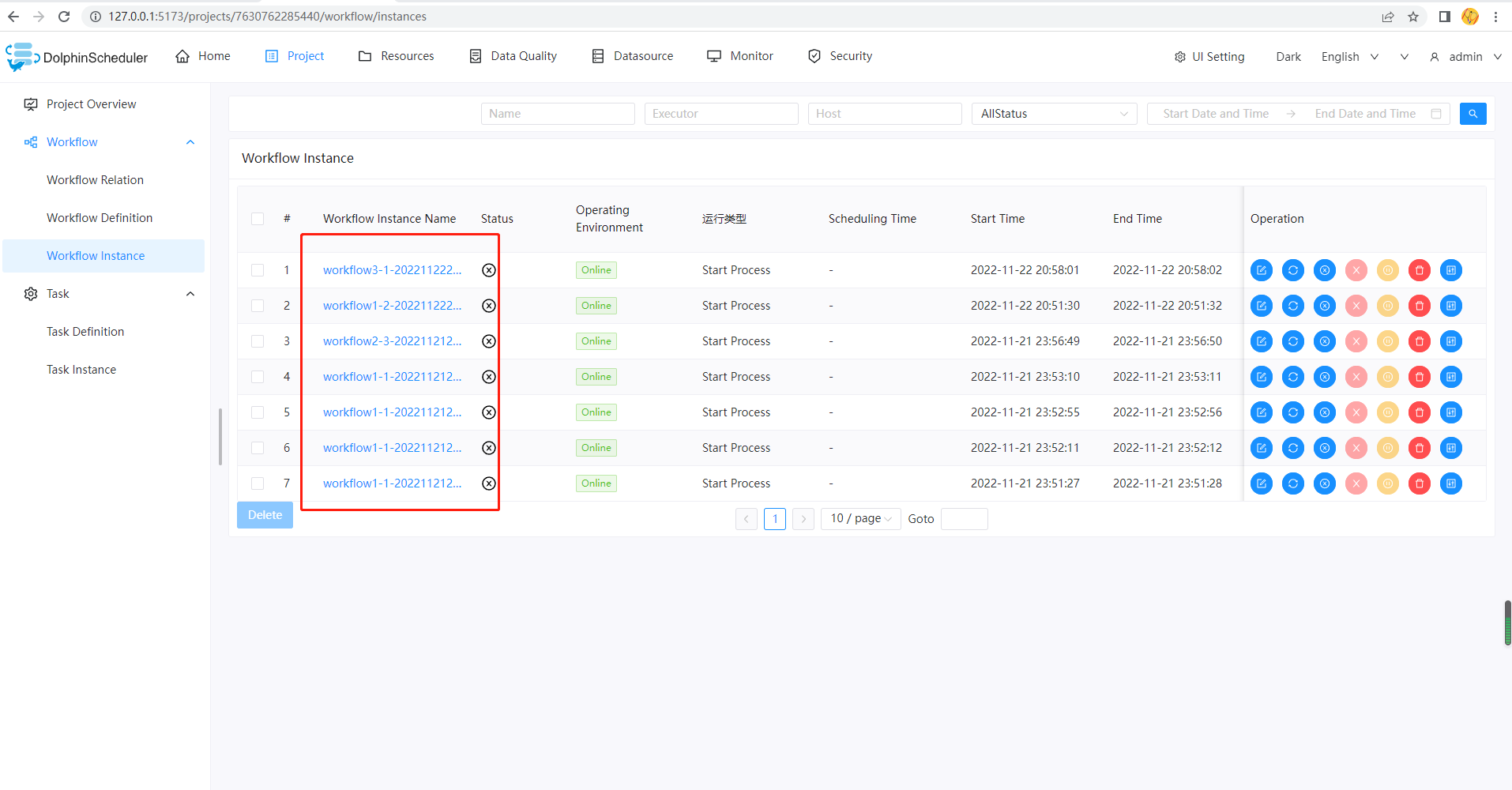Open the Monitor menu in top navigation

(x=740, y=56)
